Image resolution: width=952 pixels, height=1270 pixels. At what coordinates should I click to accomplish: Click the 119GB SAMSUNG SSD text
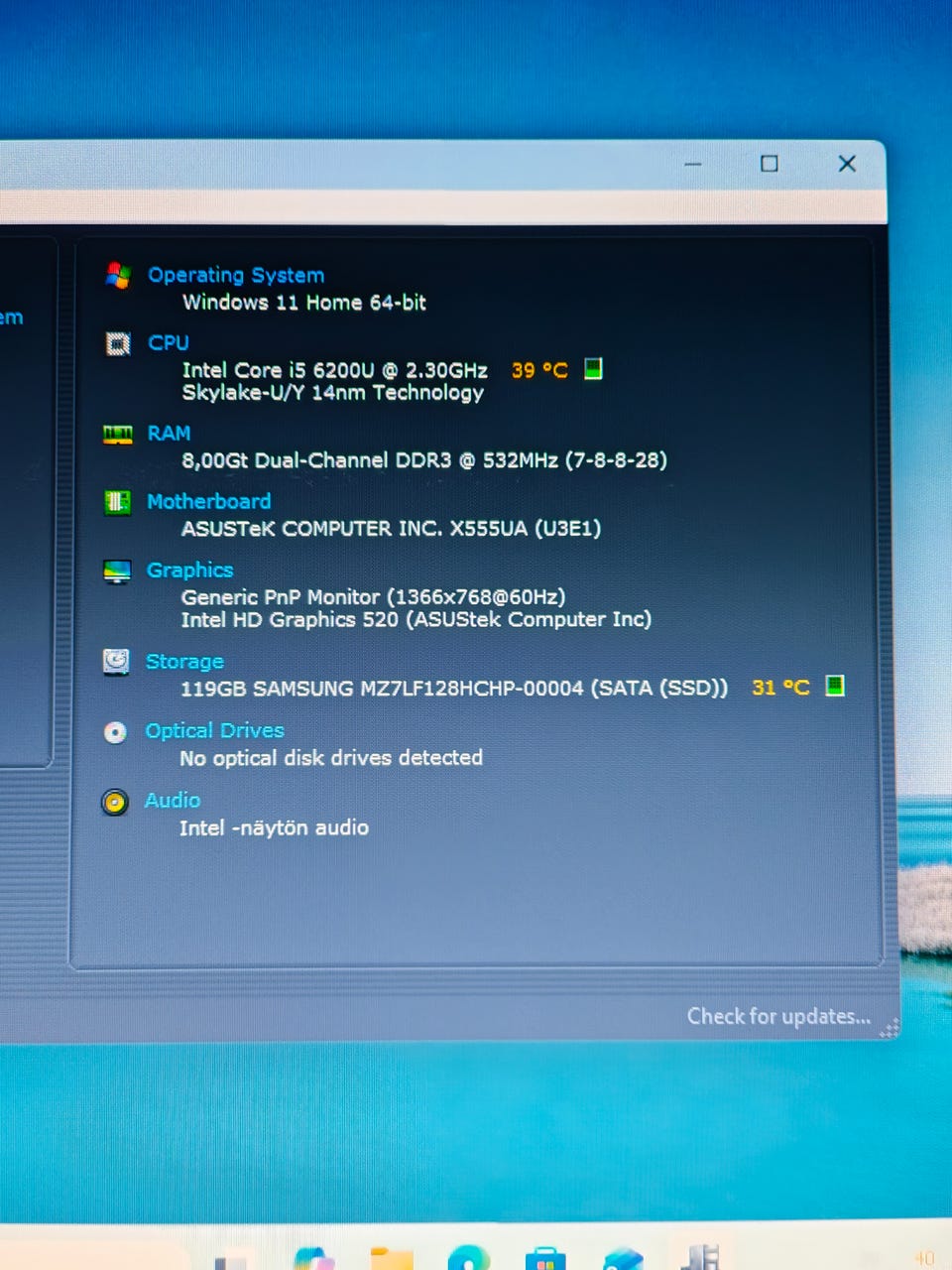pyautogui.click(x=454, y=688)
